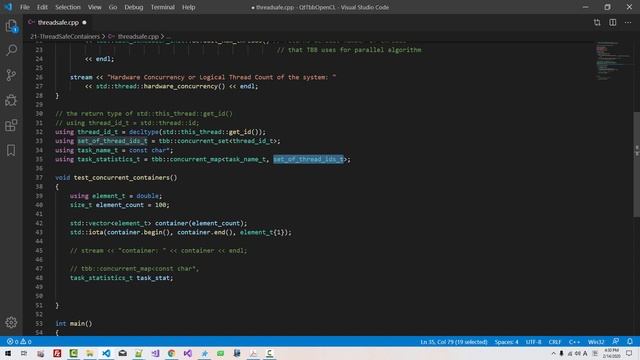Open the File menu
Viewport: 640px width, 360px height.
coord(24,7)
